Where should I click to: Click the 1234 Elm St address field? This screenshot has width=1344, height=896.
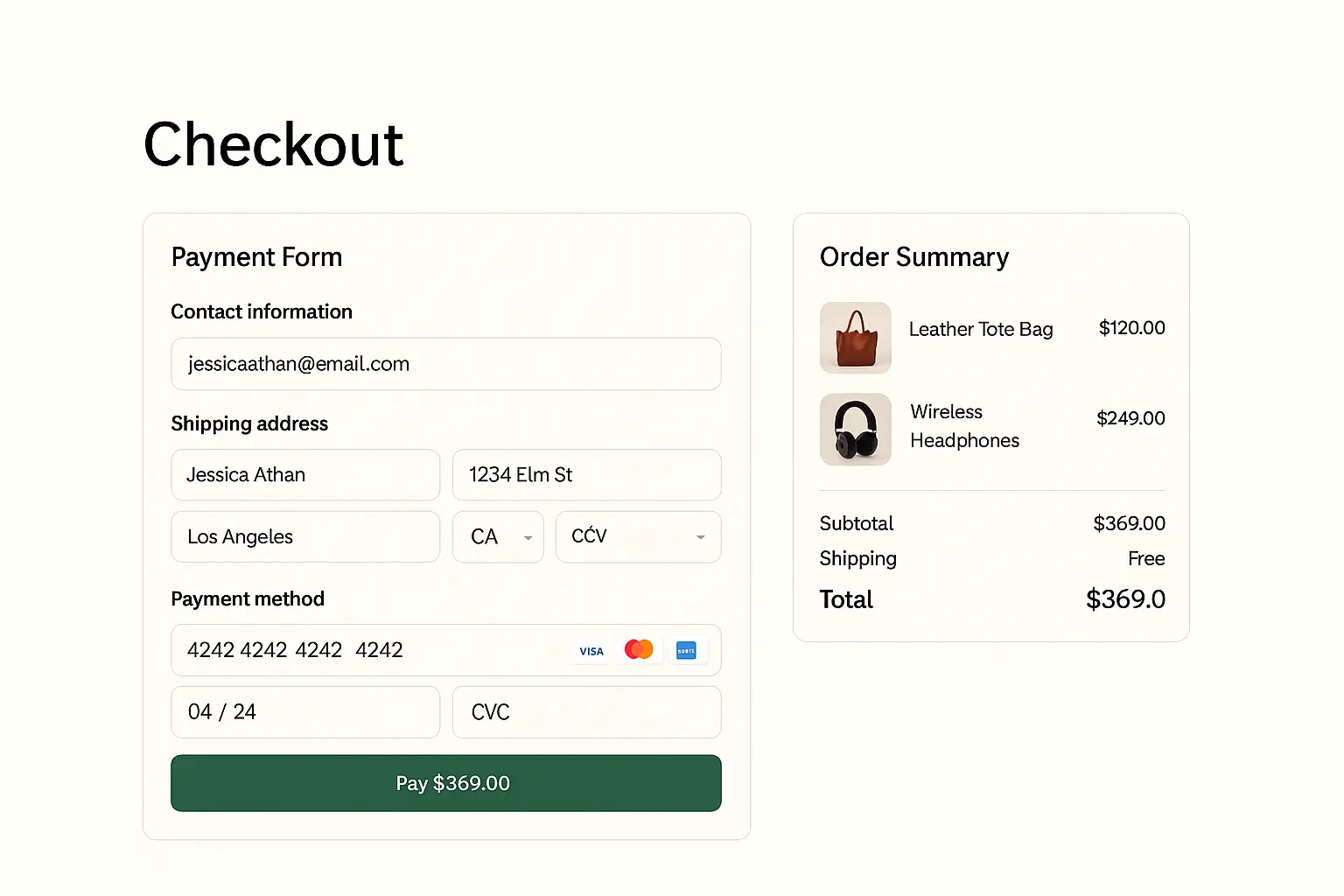click(586, 475)
